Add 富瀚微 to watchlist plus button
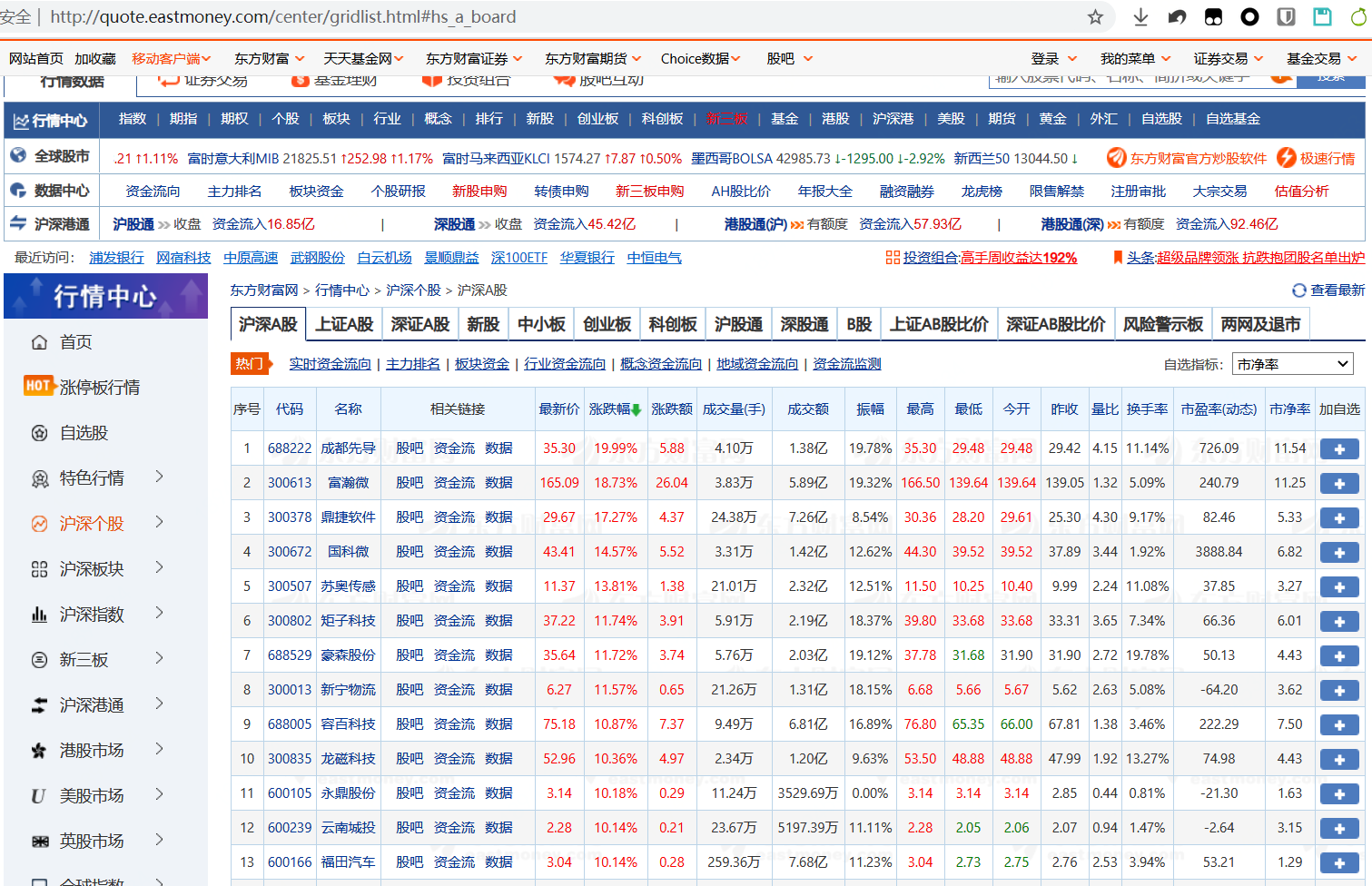The width and height of the screenshot is (1372, 886). pos(1339,483)
